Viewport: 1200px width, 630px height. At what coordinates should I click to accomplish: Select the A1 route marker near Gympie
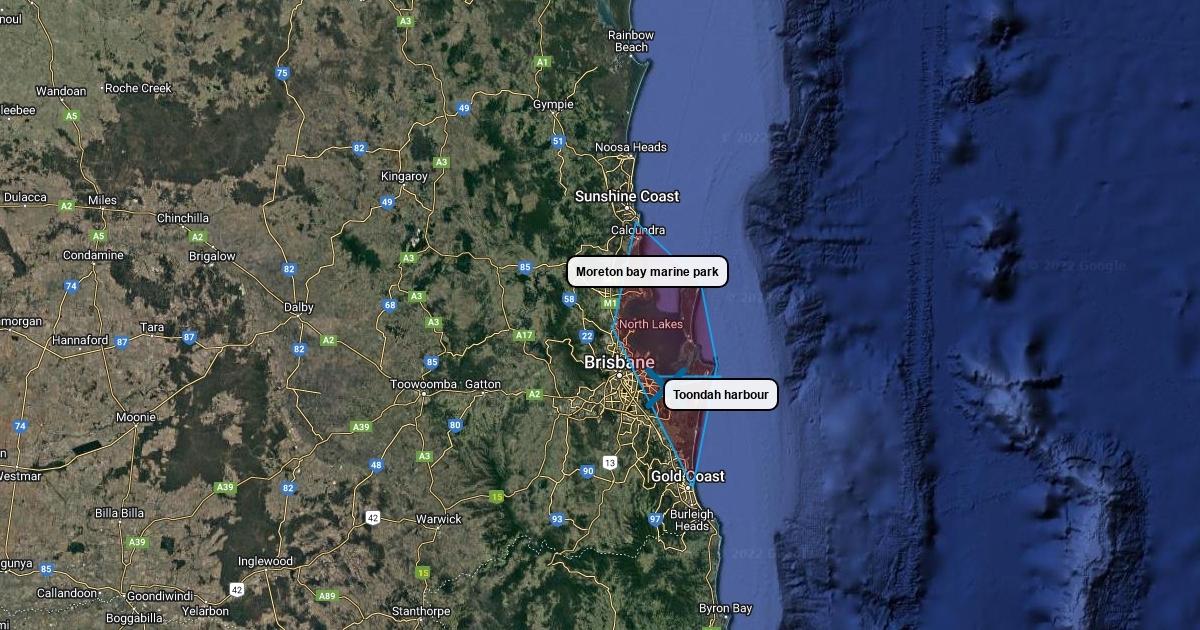[543, 62]
